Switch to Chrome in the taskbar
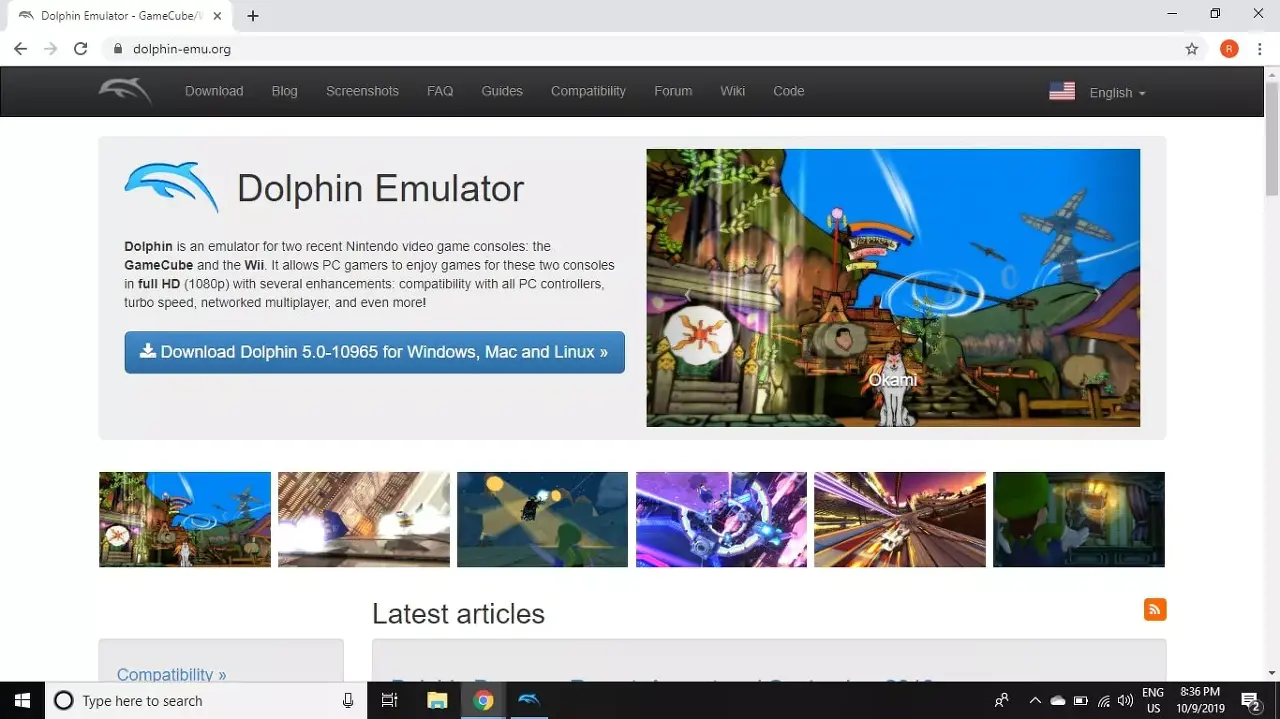The image size is (1280, 719). point(483,700)
